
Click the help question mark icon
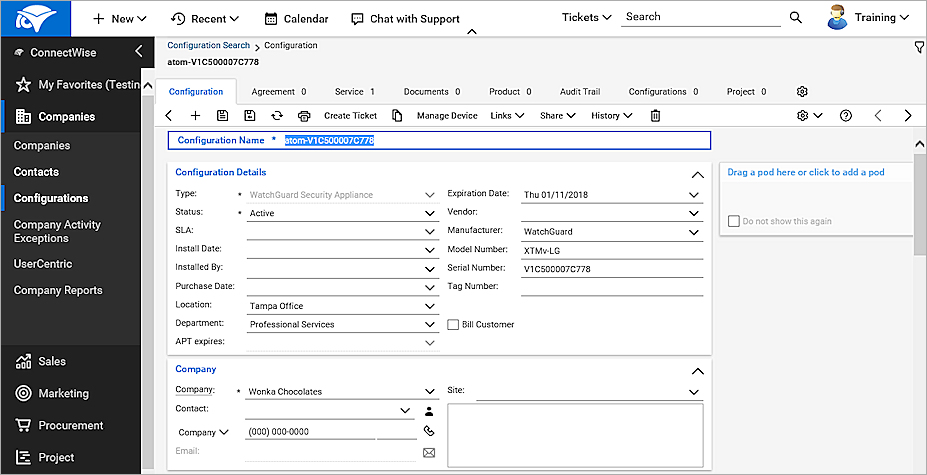coord(846,116)
